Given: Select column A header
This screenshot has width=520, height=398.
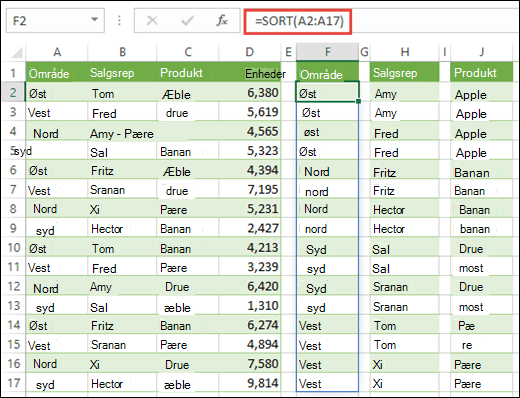Looking at the screenshot, I should [57, 52].
